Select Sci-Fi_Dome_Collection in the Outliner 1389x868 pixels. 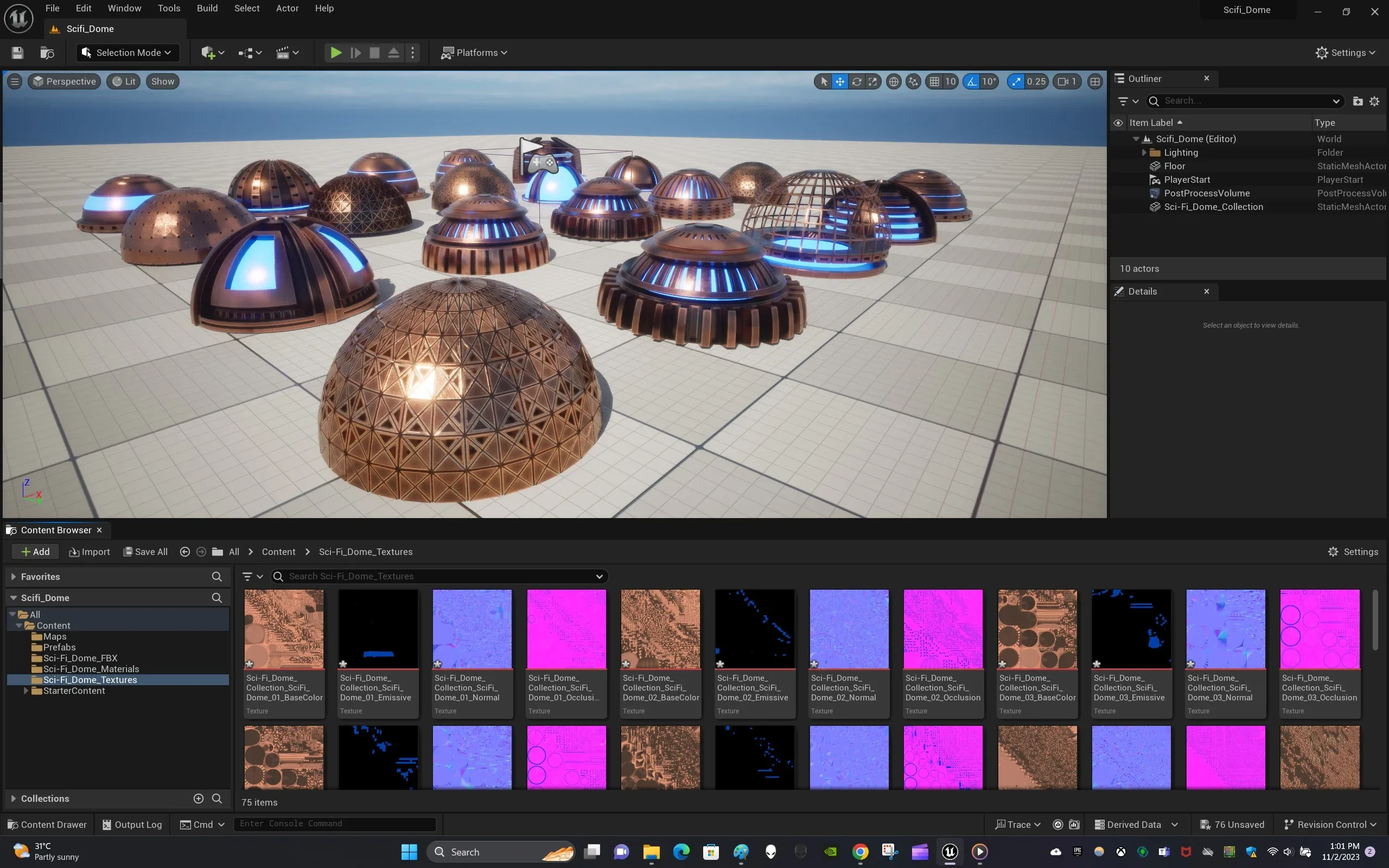[1213, 207]
